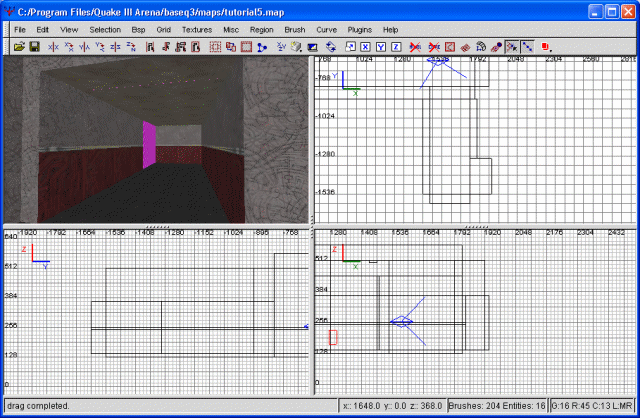Image resolution: width=640 pixels, height=418 pixels.
Task: Click the 'drag completed.' status message
Action: tap(38, 406)
